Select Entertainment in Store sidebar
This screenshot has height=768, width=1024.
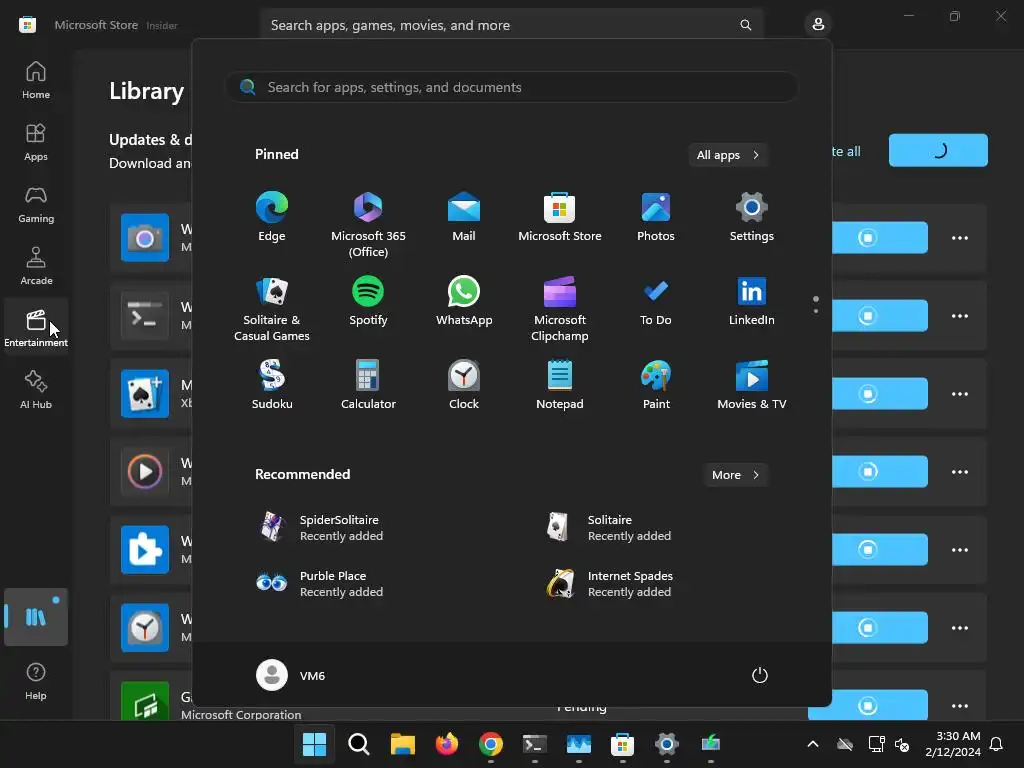36,328
